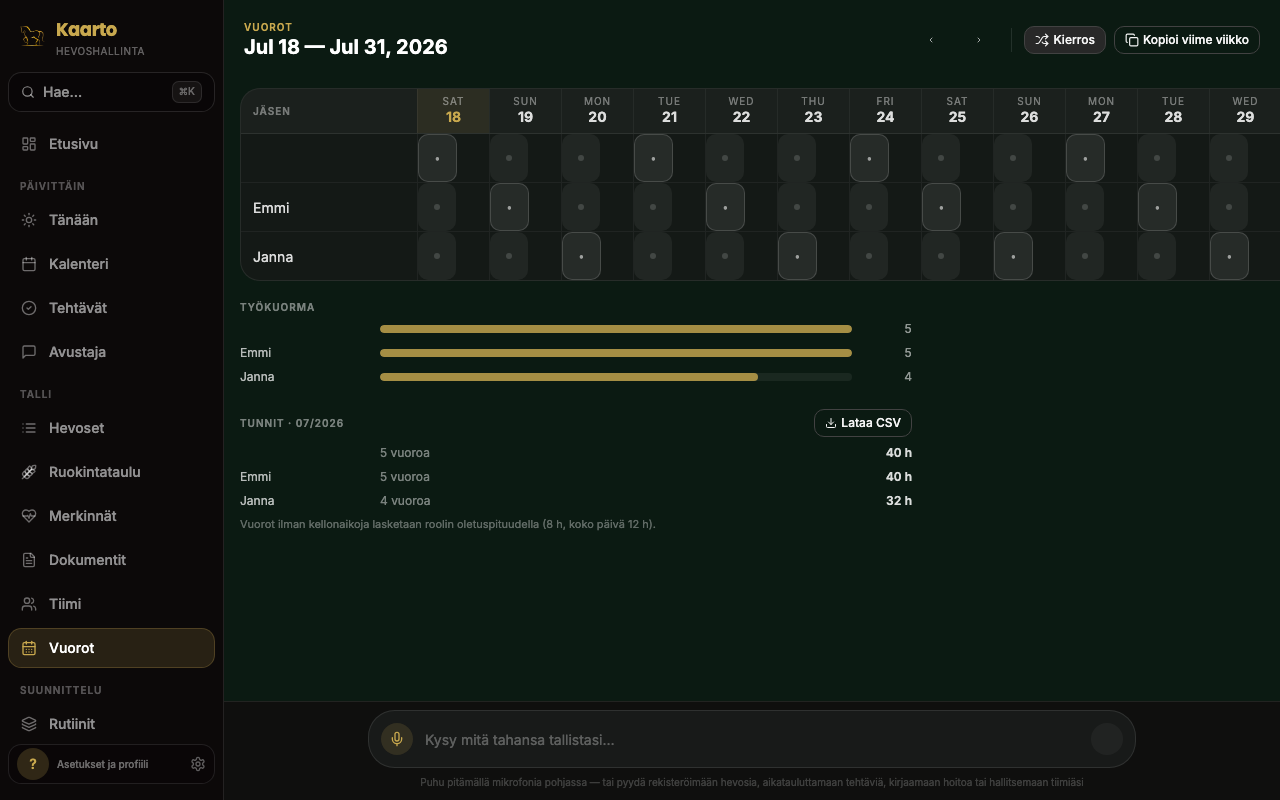Toggle Janna's shift on Fri 24
The image size is (1280, 800).
coord(869,256)
